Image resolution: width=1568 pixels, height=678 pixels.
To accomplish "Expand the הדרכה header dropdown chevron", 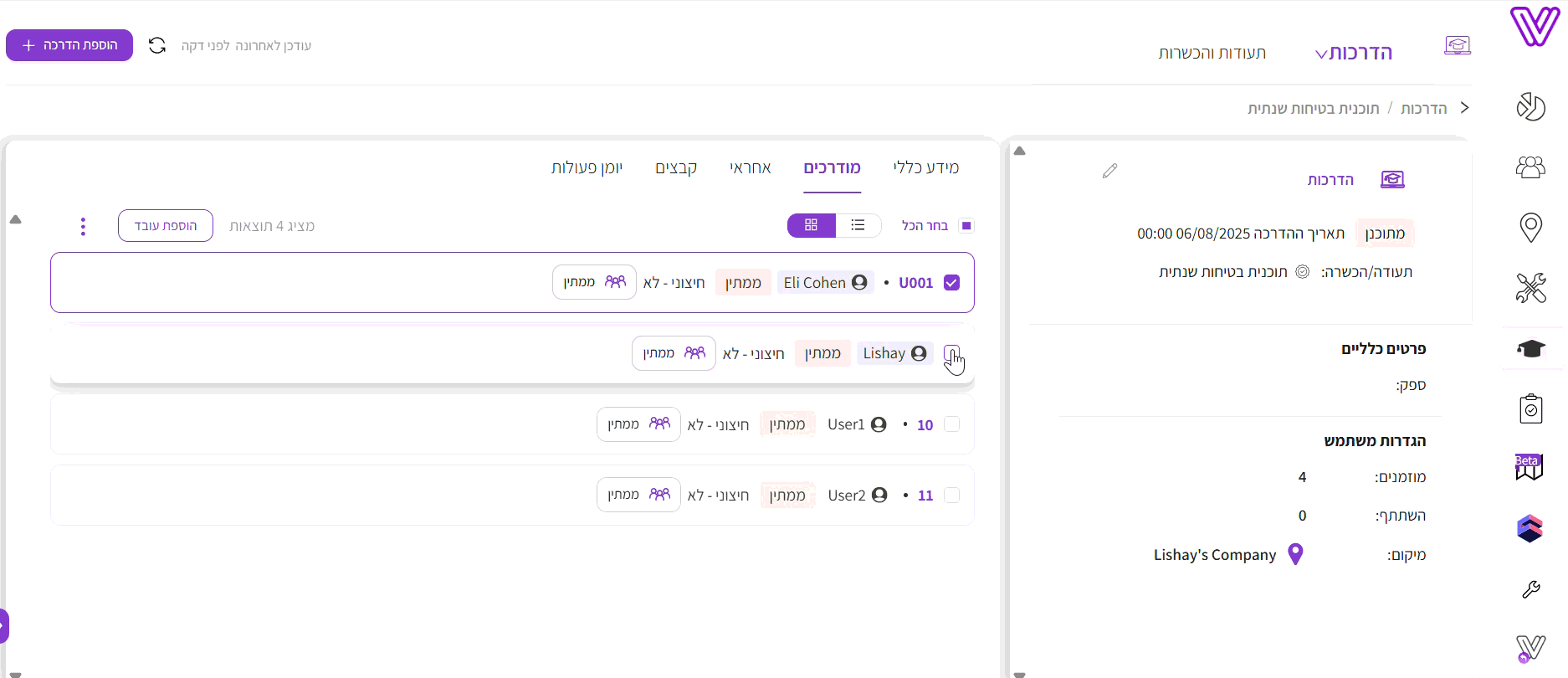I will [1321, 54].
